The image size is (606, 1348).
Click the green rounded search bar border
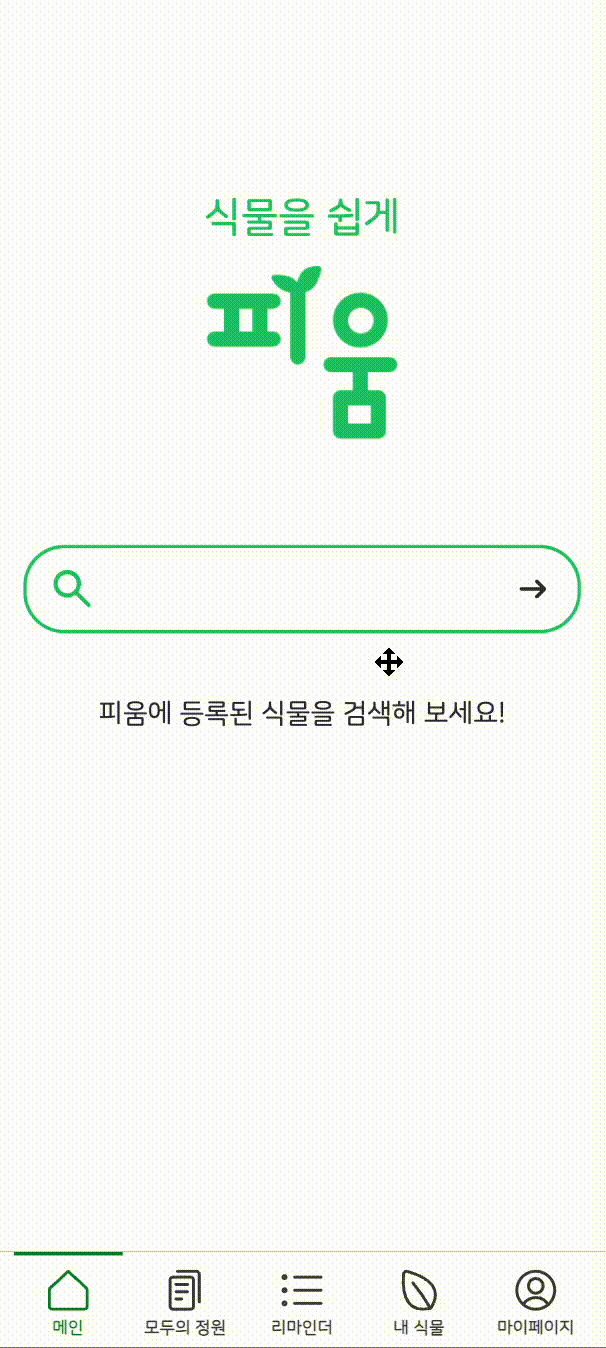302,589
